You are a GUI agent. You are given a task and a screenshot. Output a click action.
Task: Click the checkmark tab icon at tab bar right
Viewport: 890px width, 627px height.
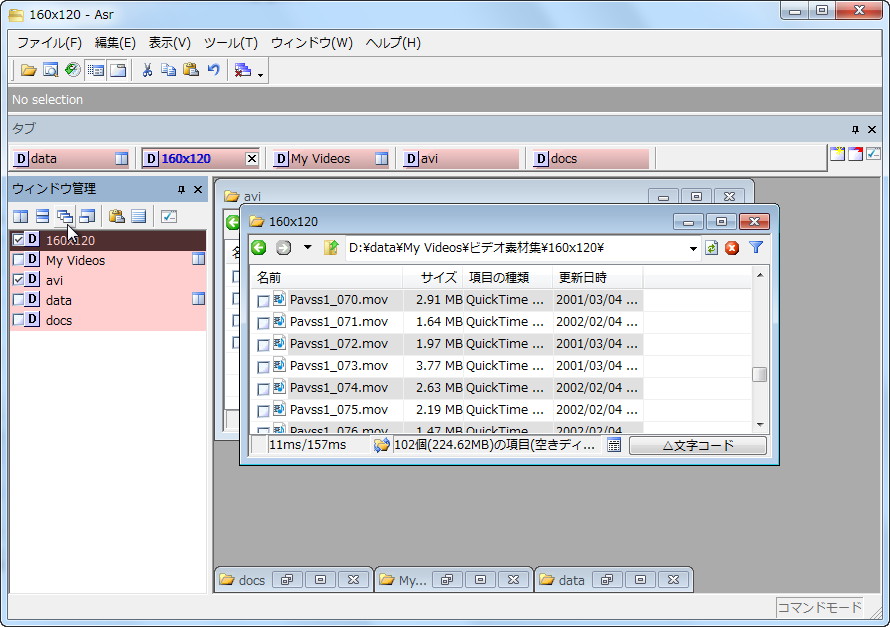(873, 153)
